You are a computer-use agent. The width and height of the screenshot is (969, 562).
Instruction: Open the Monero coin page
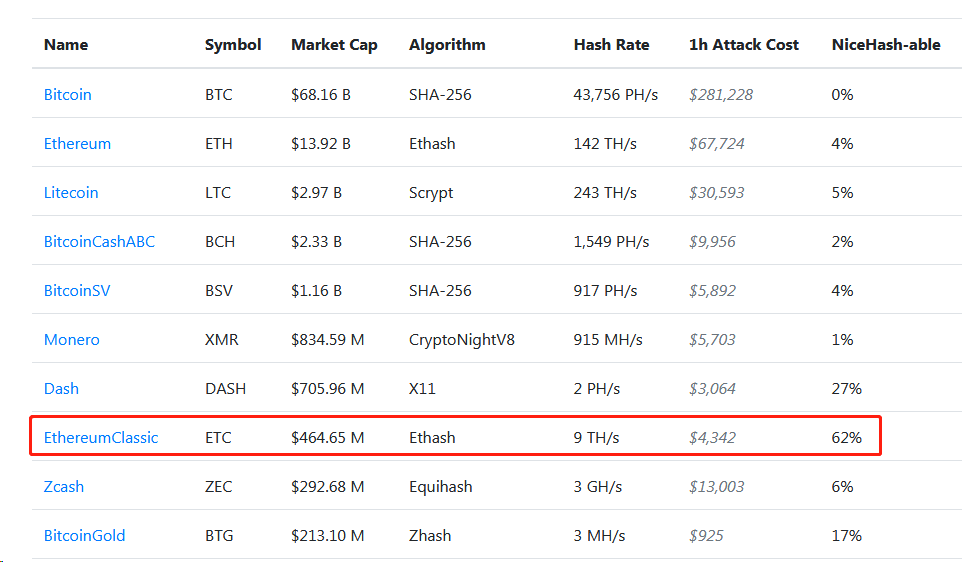[x=72, y=339]
